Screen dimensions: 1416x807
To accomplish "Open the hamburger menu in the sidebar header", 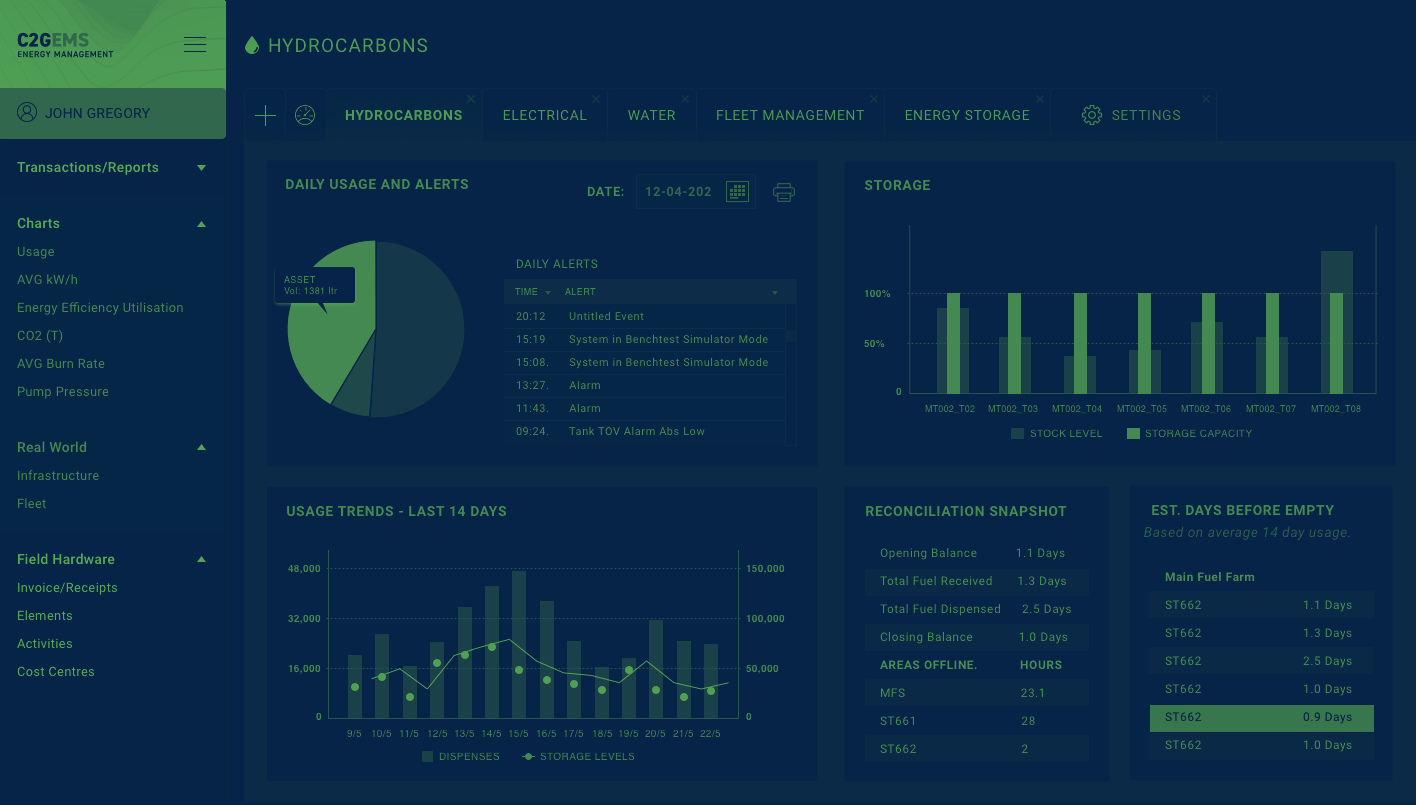I will (195, 44).
